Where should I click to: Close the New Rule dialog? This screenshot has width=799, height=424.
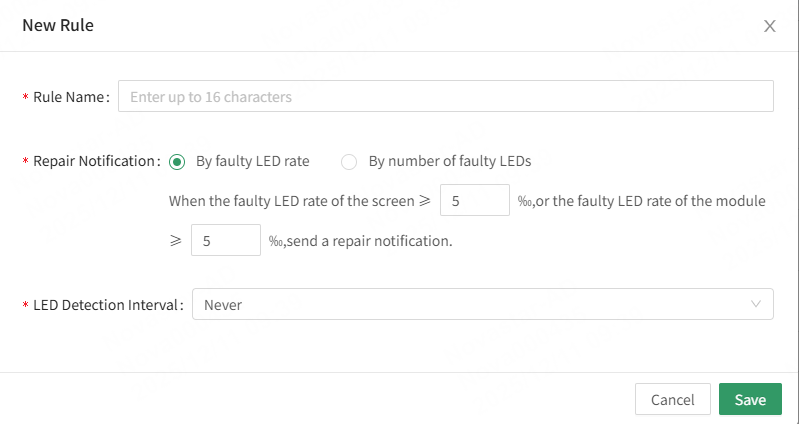[769, 26]
